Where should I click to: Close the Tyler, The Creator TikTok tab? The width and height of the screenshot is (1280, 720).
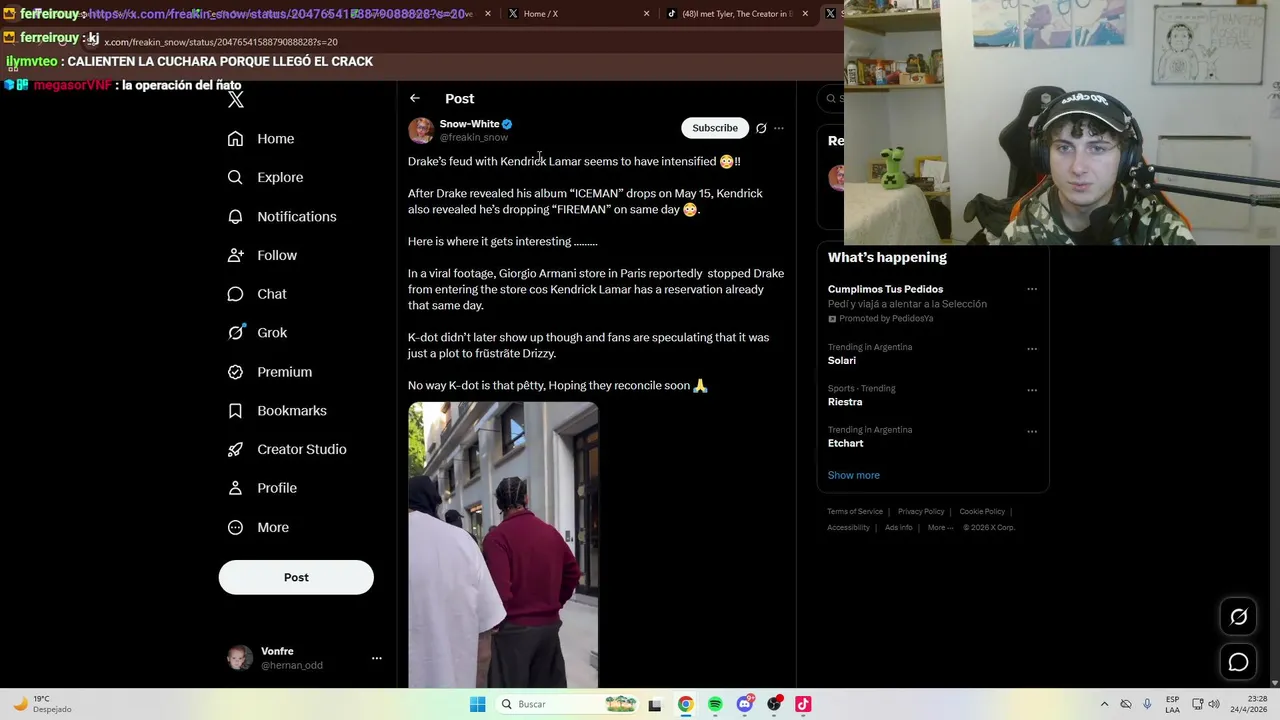click(x=805, y=14)
